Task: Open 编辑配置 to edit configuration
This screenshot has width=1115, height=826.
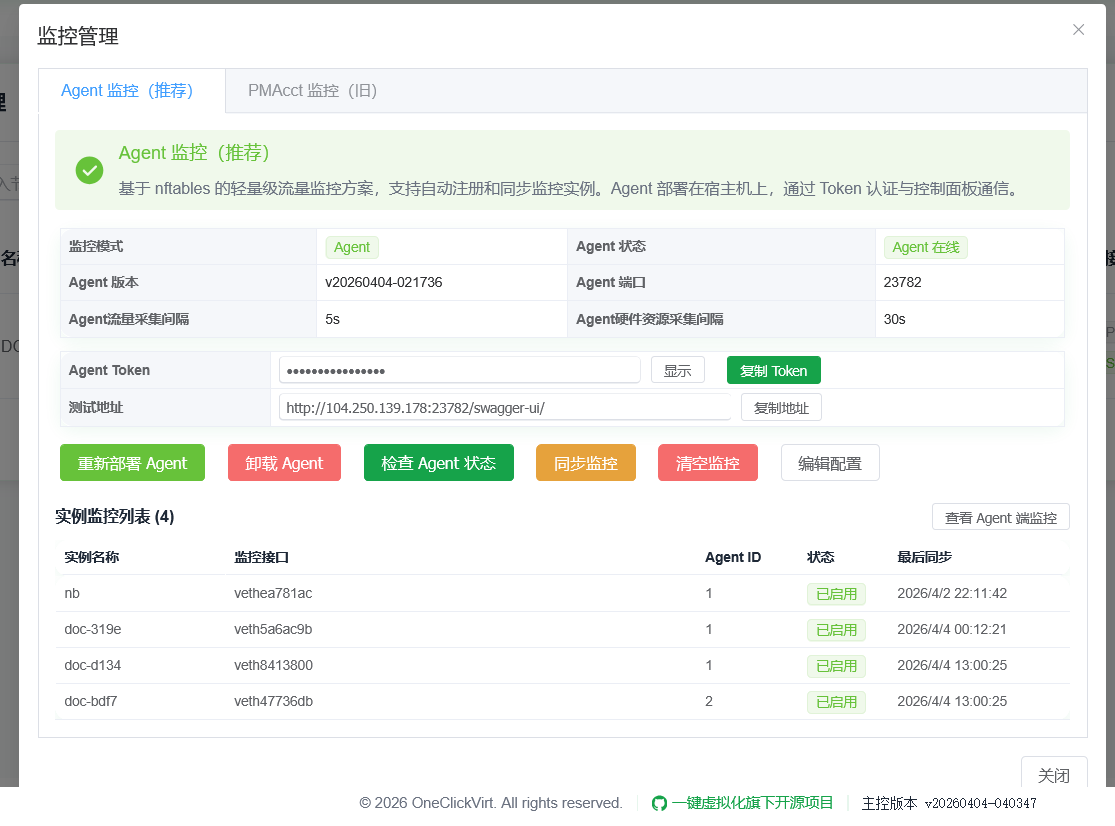Action: [829, 463]
